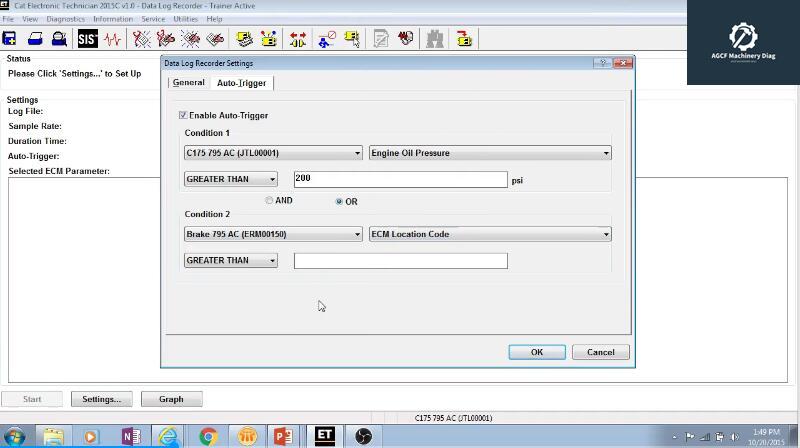Select the OR radio button
The image size is (800, 448).
pos(339,202)
